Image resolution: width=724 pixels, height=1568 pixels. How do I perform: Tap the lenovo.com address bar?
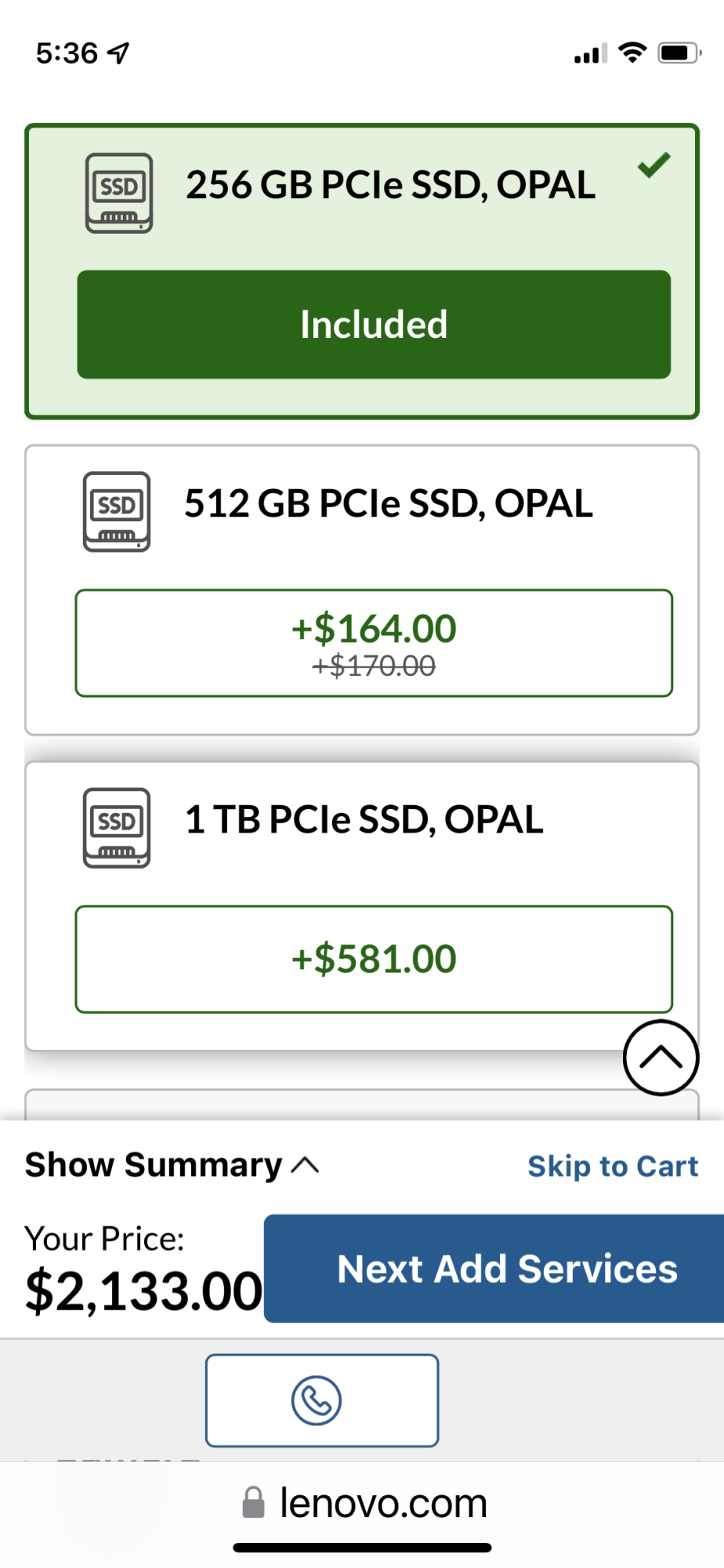[x=382, y=1503]
